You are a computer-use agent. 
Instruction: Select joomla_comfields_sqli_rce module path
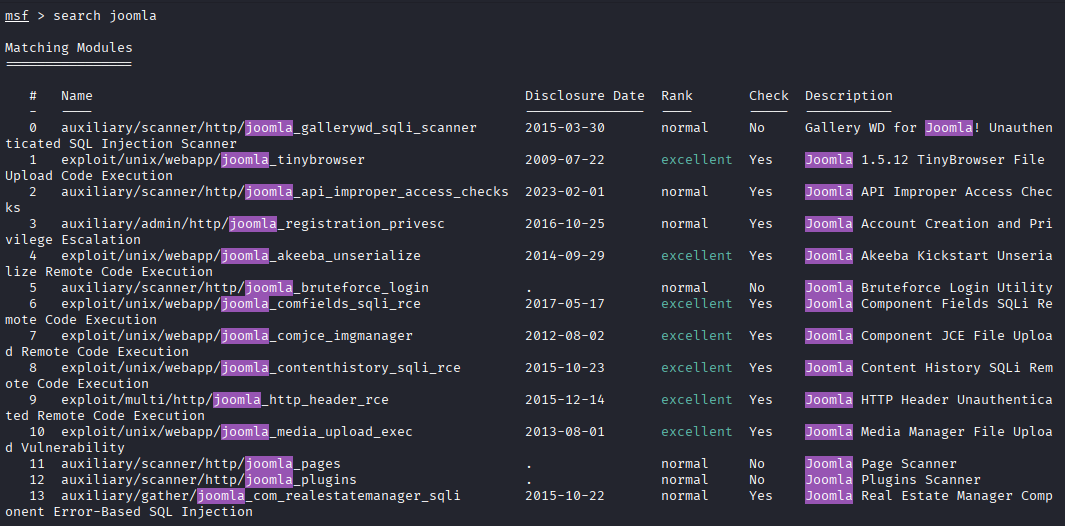click(x=241, y=304)
